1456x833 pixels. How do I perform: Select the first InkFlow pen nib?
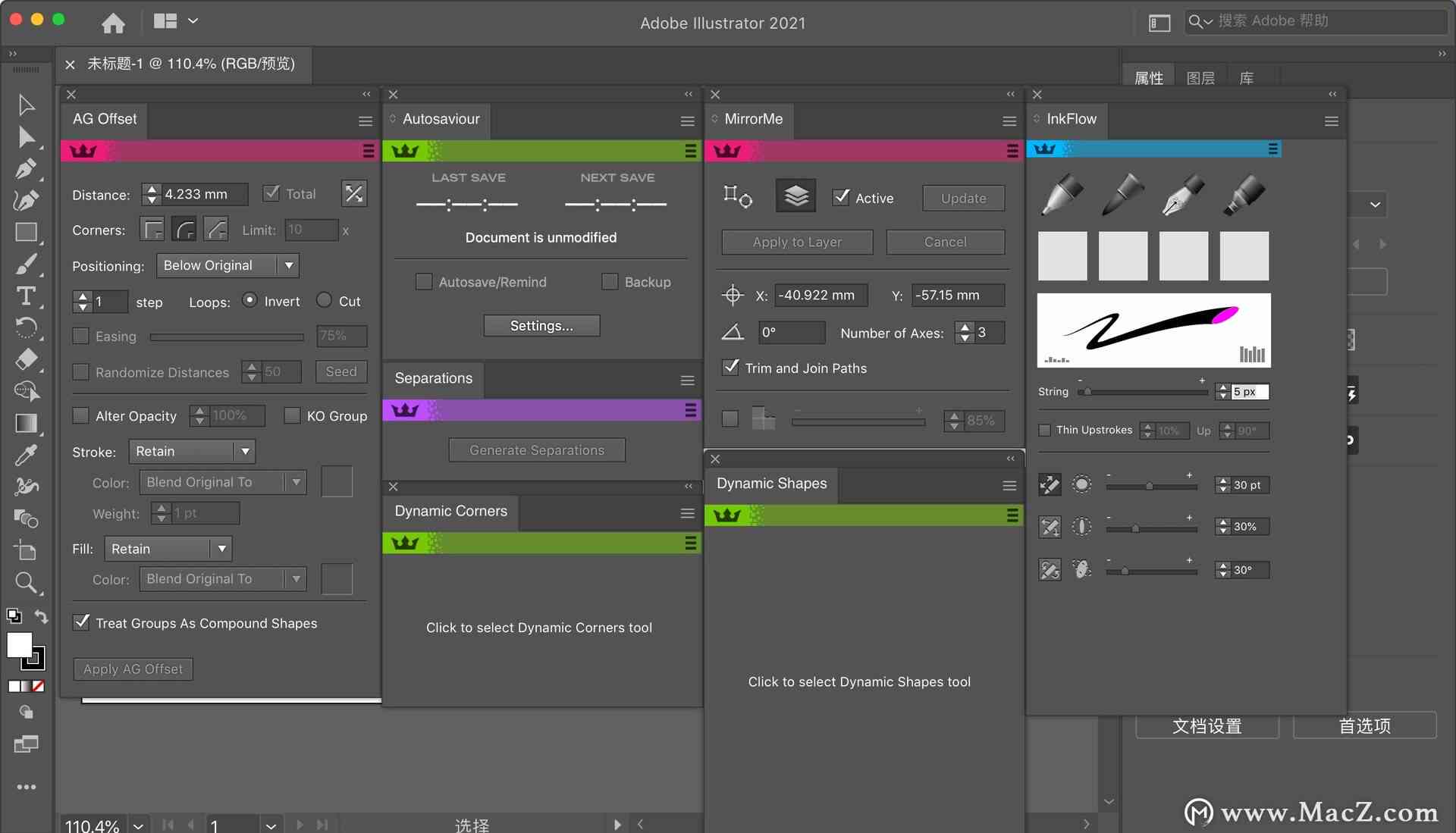(1062, 194)
